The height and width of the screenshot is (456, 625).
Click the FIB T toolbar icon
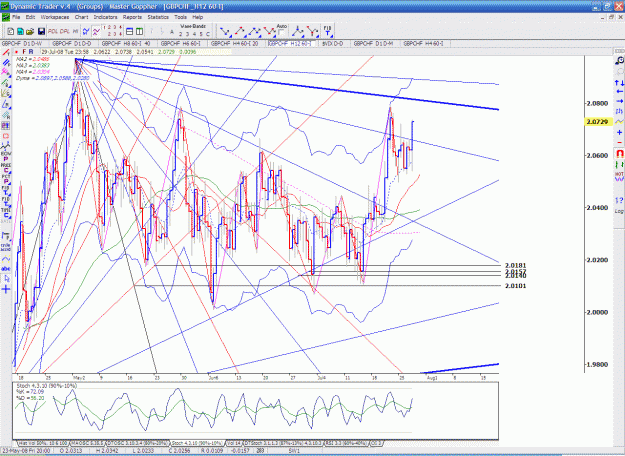[327, 31]
